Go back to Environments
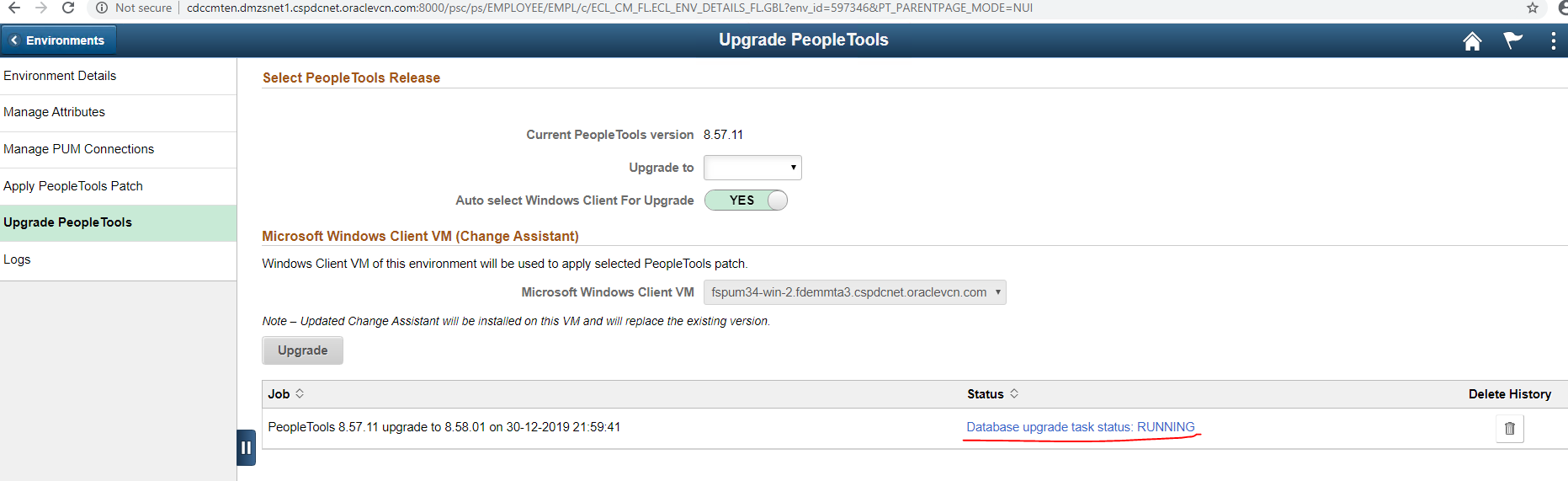The height and width of the screenshot is (481, 1568). click(x=59, y=40)
